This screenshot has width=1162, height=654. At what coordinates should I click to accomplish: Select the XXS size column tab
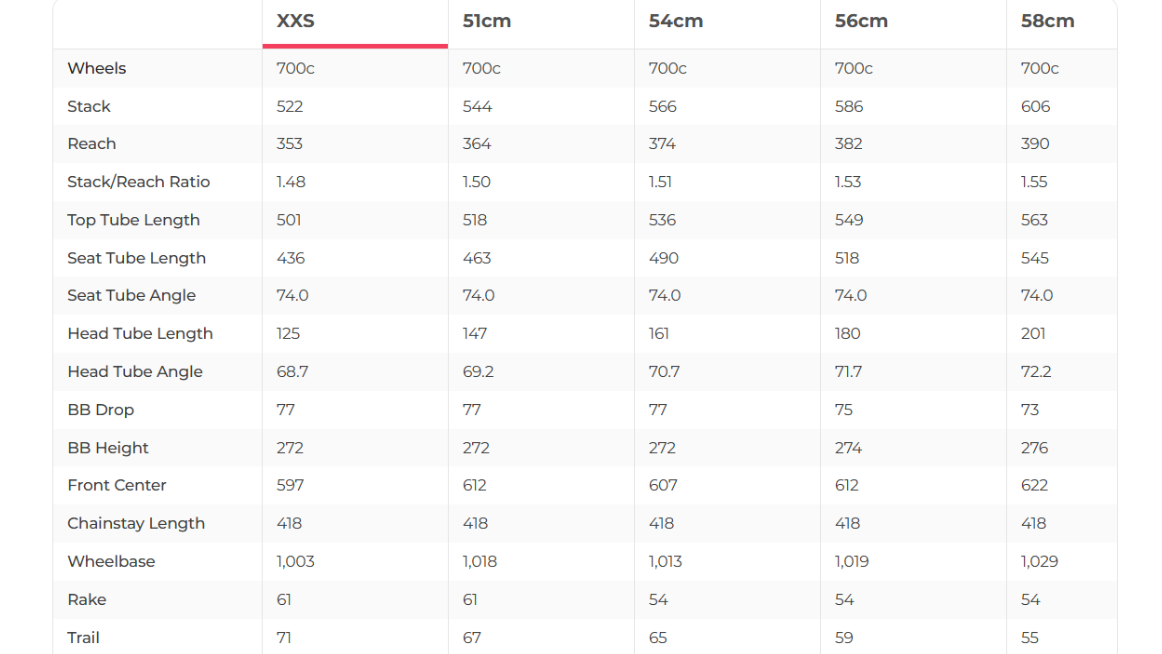point(296,21)
